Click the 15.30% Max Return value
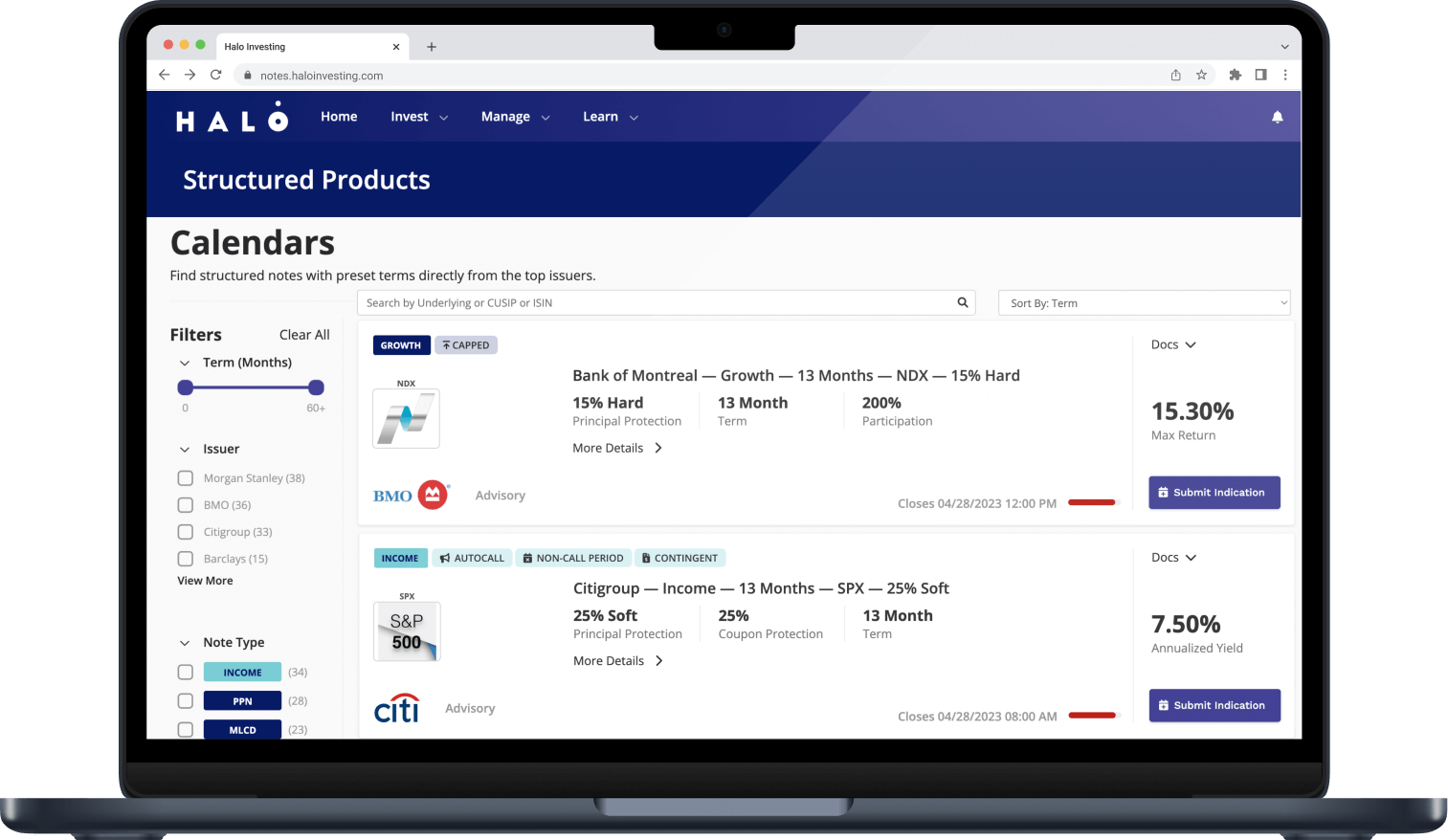 click(x=1192, y=411)
